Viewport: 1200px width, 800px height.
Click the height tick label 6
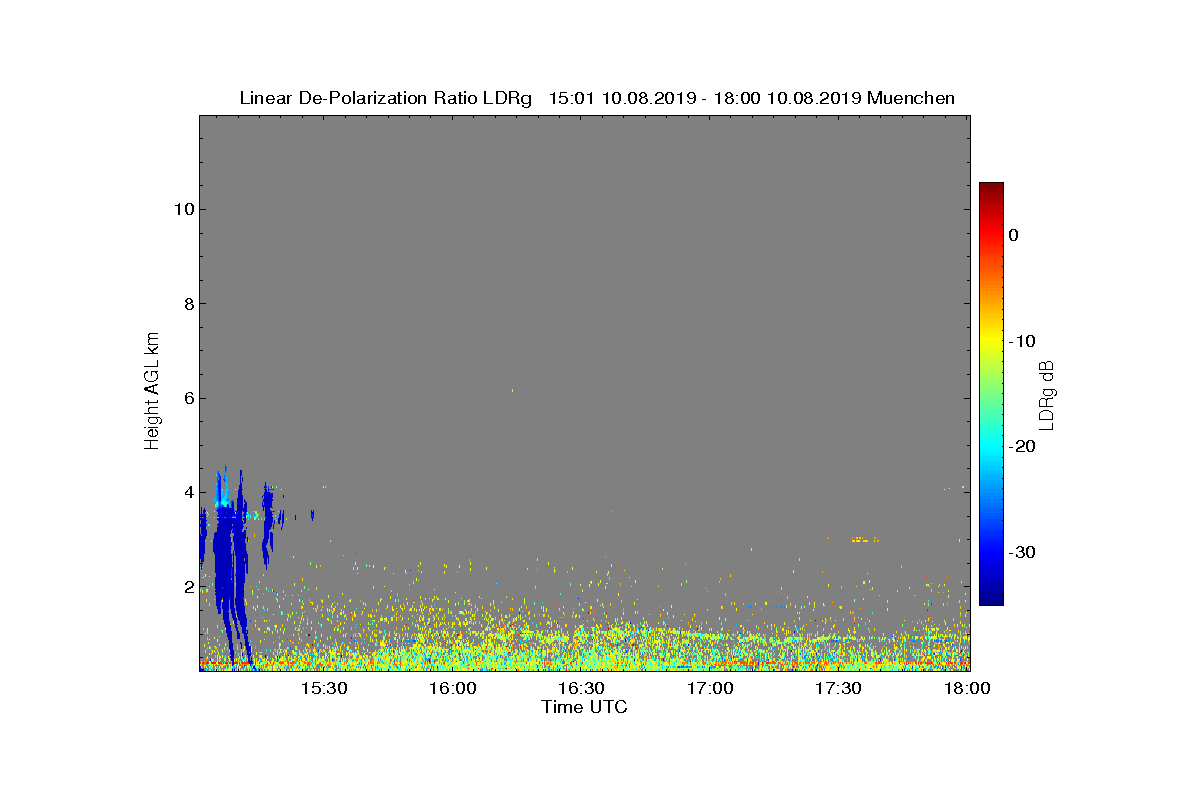(187, 398)
